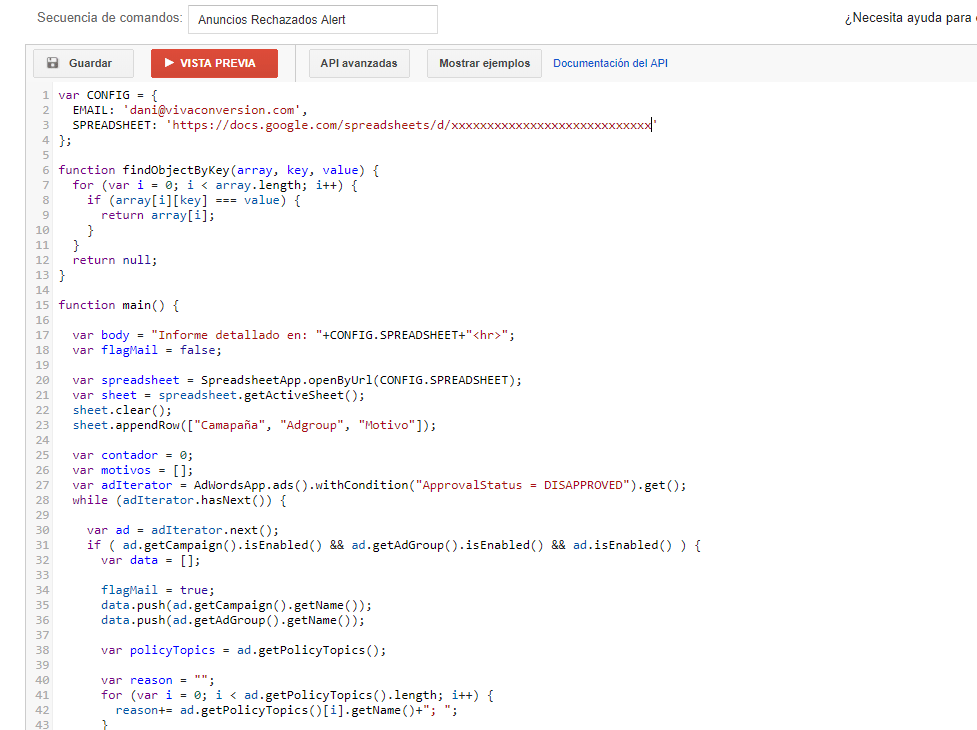Click the "Motivo" string in appendRow
Viewport: 977px width, 730px height.
click(x=388, y=425)
